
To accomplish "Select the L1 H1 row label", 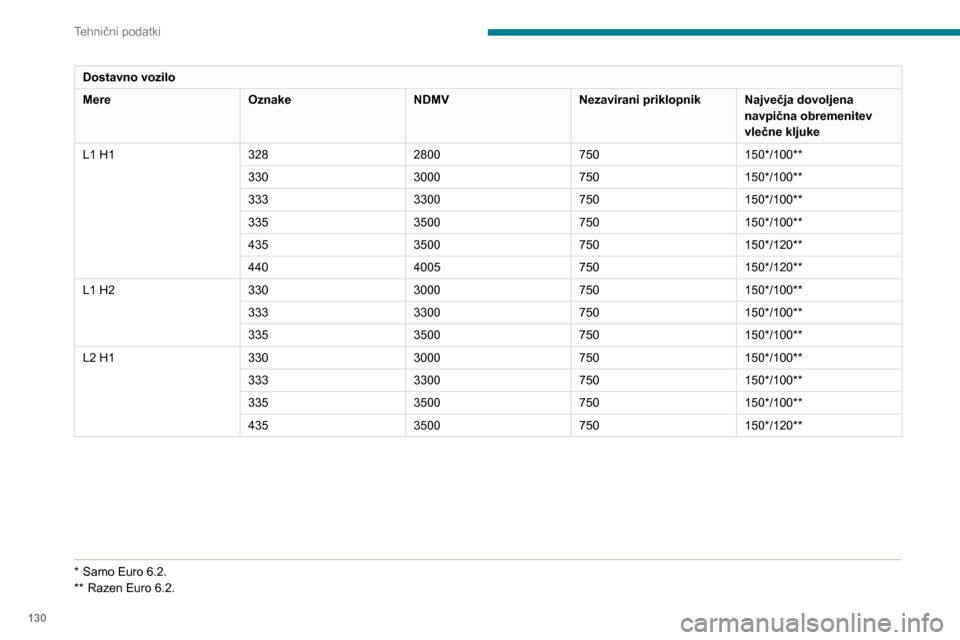I will [98, 155].
